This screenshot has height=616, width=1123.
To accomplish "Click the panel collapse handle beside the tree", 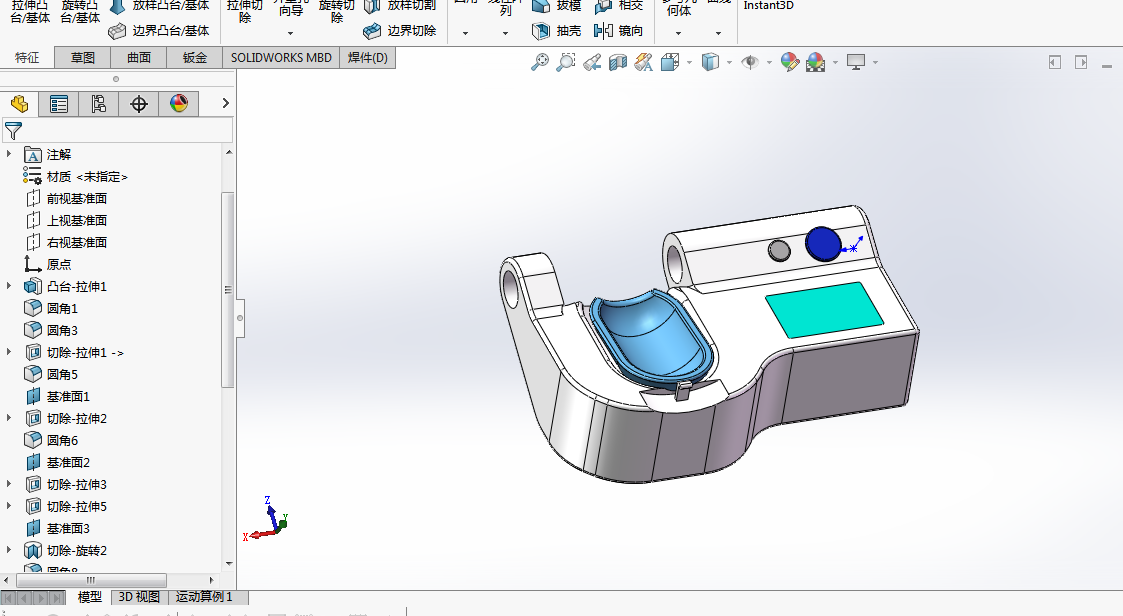I will click(x=240, y=318).
